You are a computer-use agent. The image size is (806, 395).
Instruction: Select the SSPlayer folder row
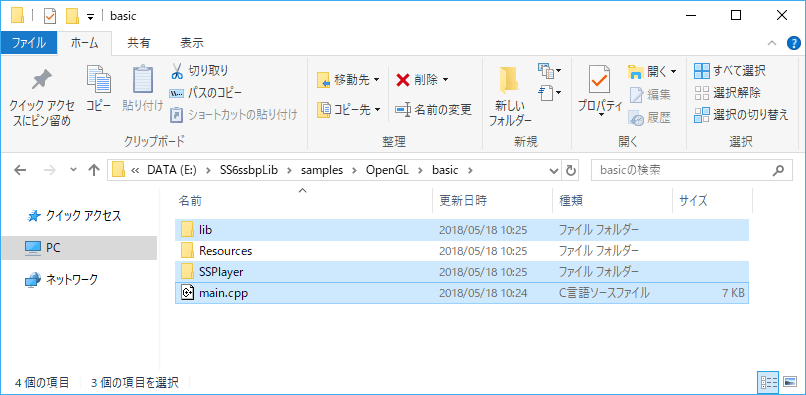tap(462, 272)
